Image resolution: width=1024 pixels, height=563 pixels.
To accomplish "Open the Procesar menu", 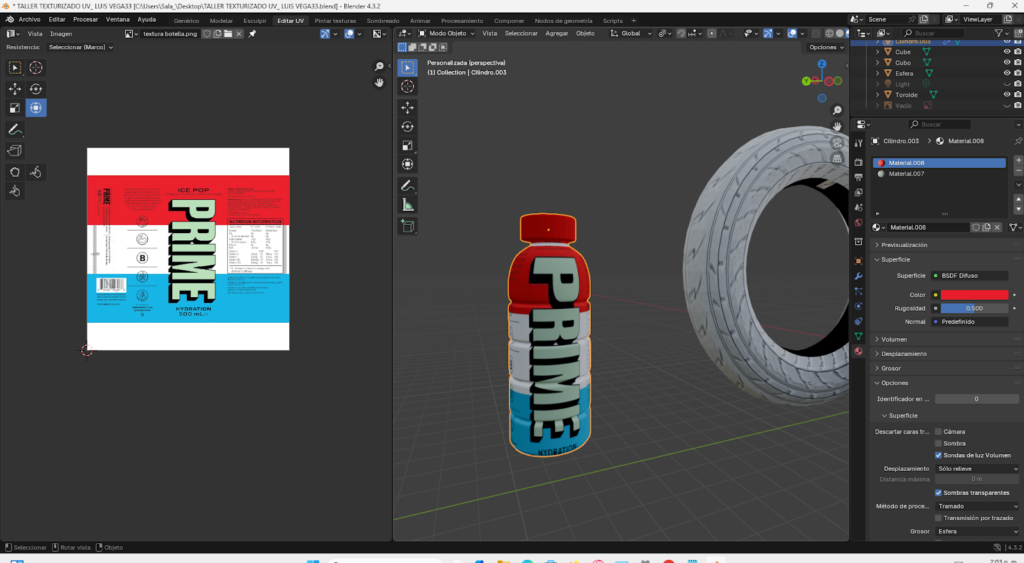I will click(86, 20).
